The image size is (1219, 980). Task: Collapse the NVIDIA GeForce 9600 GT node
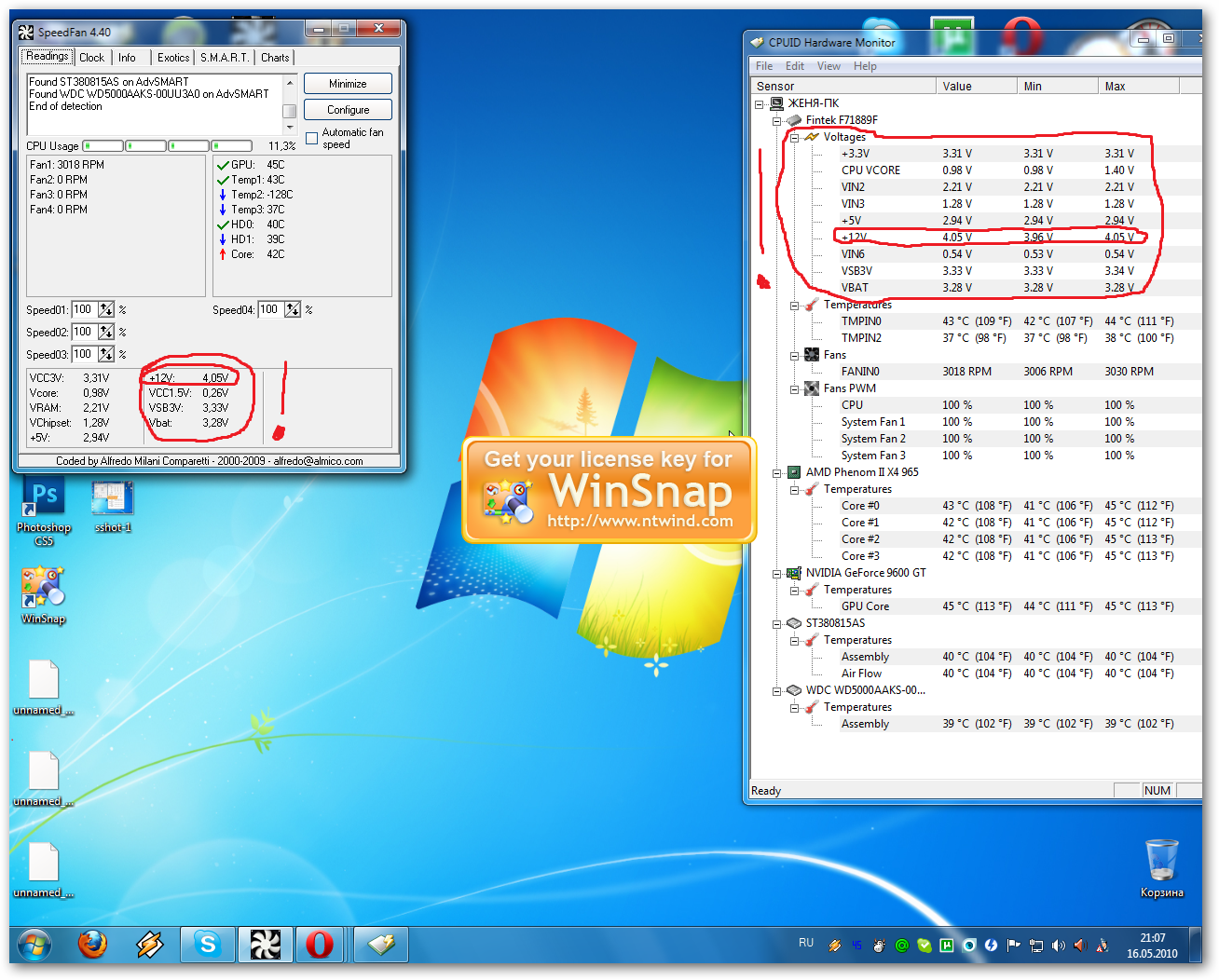[776, 574]
